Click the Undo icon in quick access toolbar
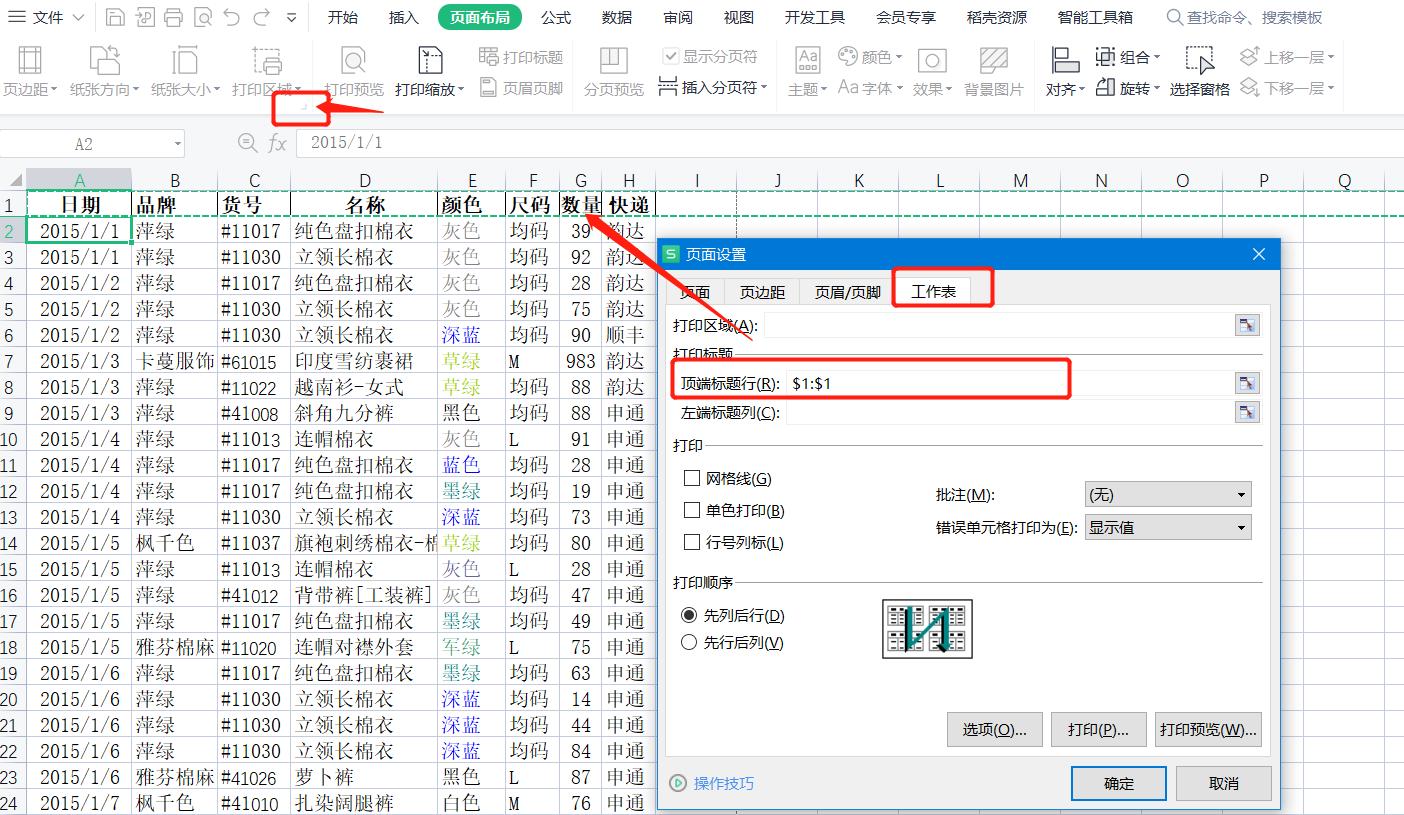 point(230,14)
